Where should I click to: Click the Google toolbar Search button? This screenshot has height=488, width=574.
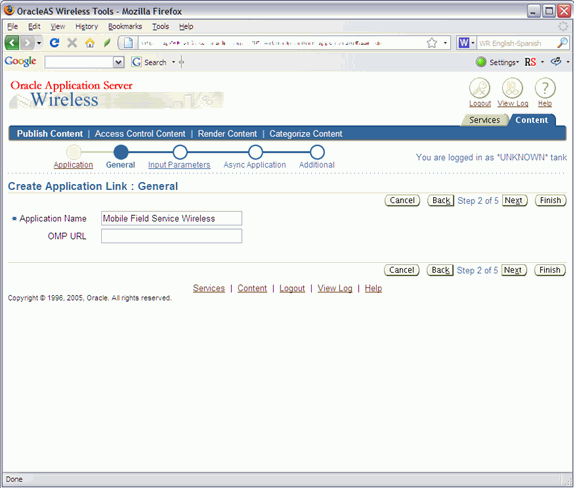tap(149, 62)
